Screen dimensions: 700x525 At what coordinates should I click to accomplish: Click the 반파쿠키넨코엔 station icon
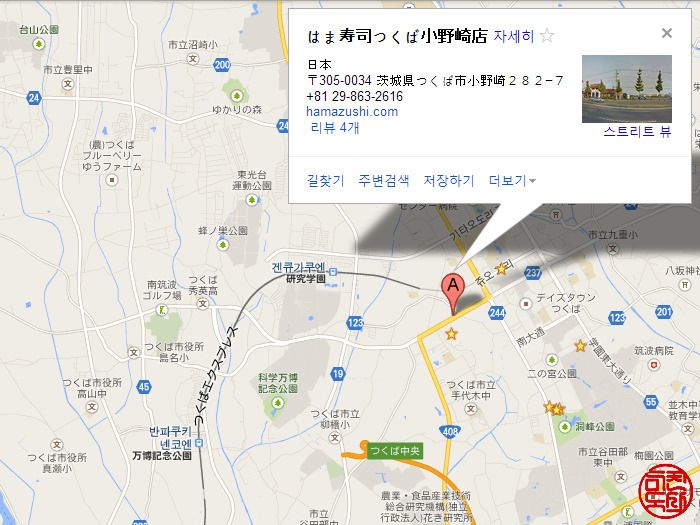pos(199,443)
